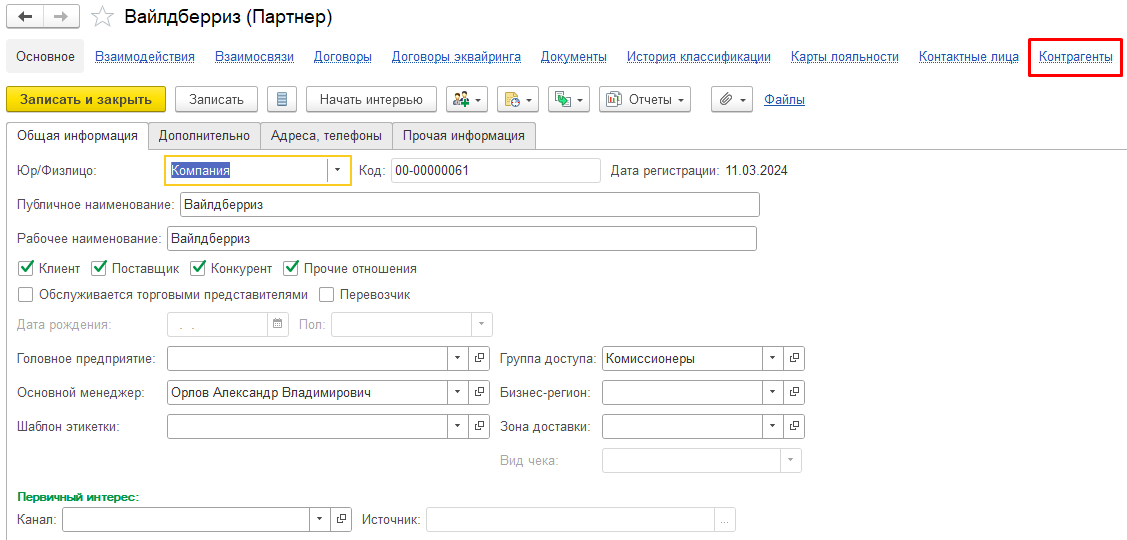Viewport: 1127px width, 540px height.
Task: Open Канал record with open icon
Action: point(341,519)
